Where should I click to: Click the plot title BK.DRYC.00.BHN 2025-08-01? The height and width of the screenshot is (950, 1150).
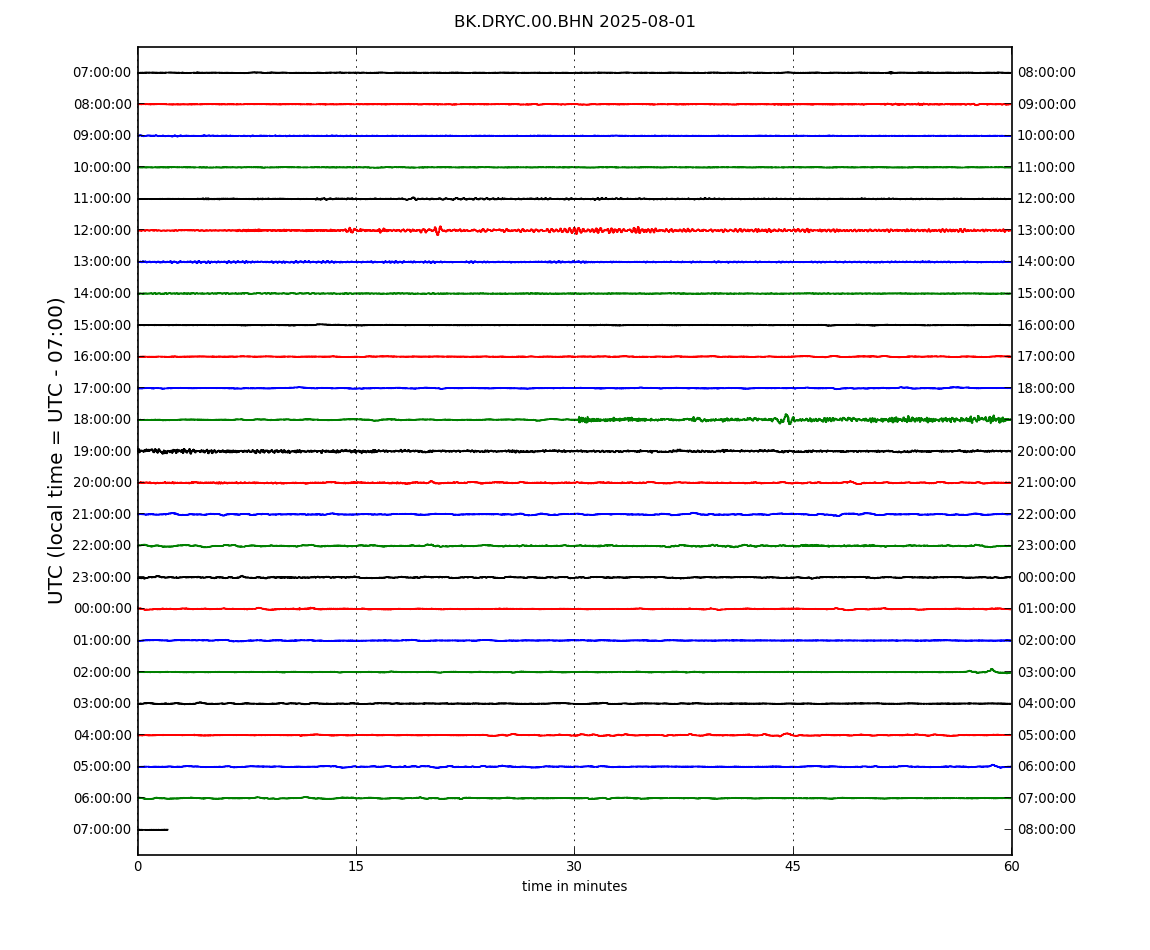pos(574,22)
